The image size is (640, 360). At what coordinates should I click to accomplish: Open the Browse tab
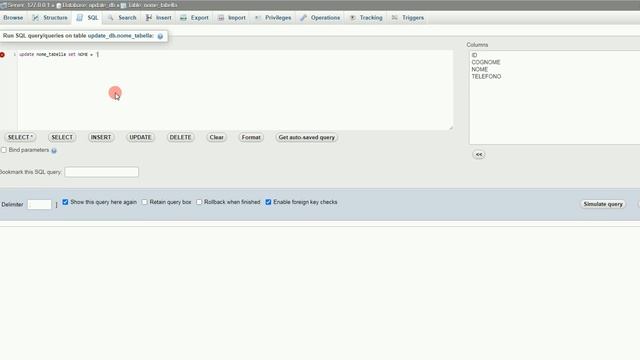tap(13, 18)
